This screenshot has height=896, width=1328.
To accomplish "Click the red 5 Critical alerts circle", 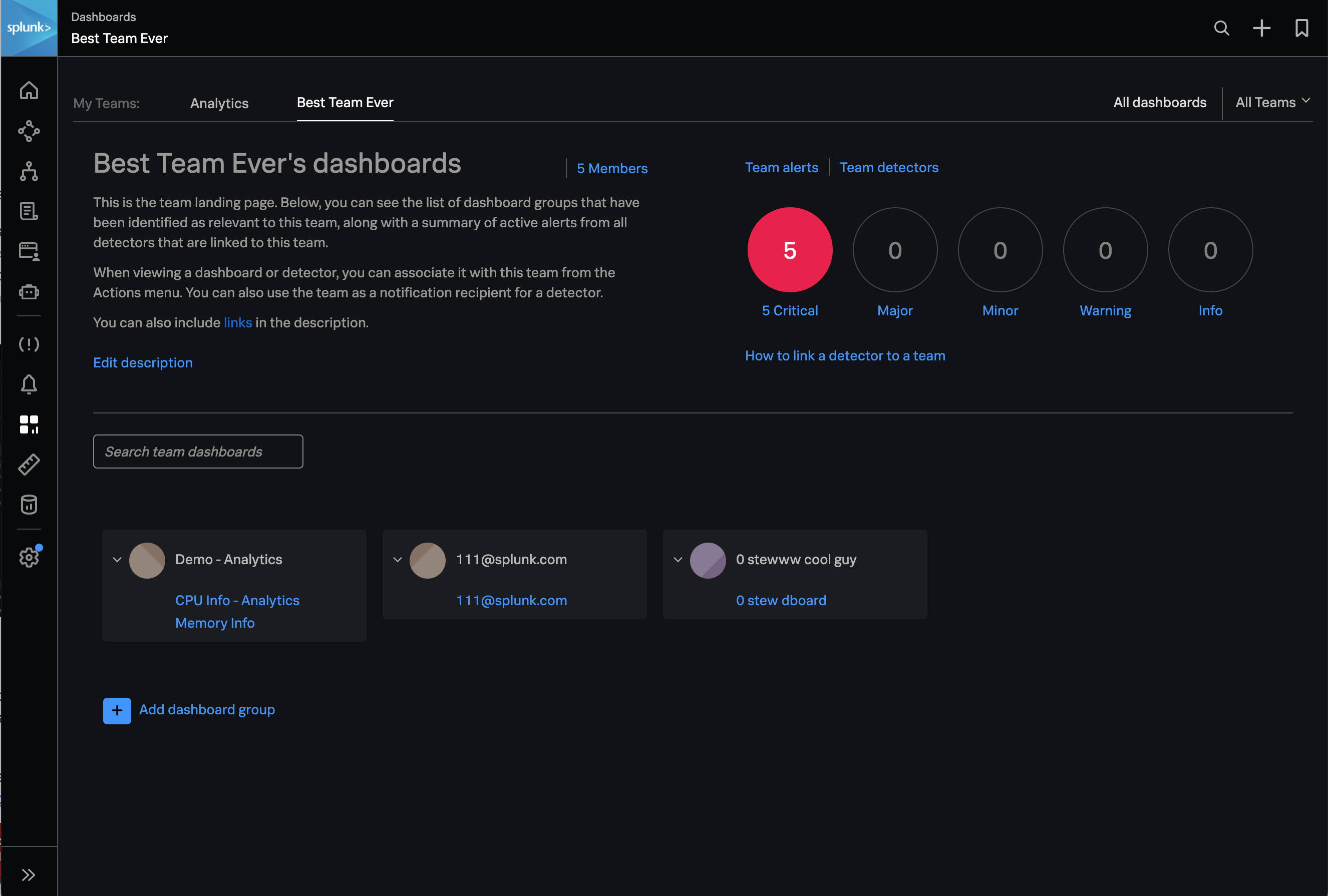I will coord(790,250).
